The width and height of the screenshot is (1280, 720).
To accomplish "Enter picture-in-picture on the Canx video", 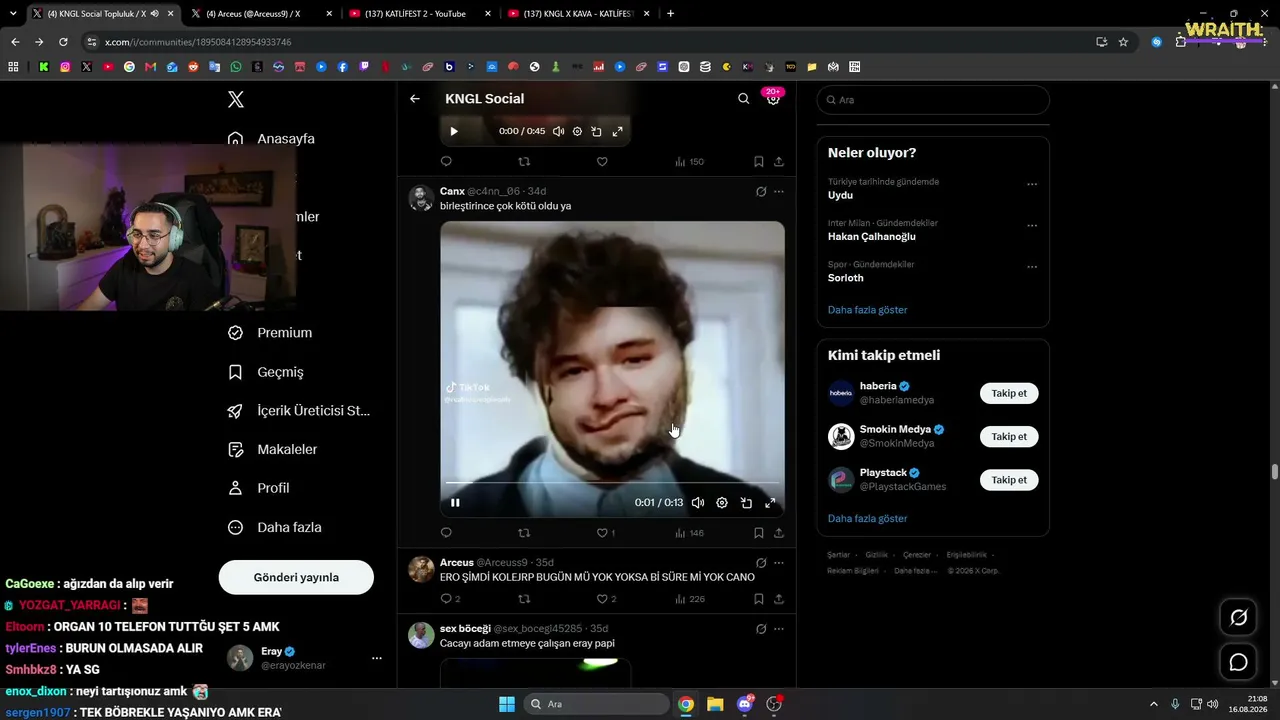I will 746,503.
